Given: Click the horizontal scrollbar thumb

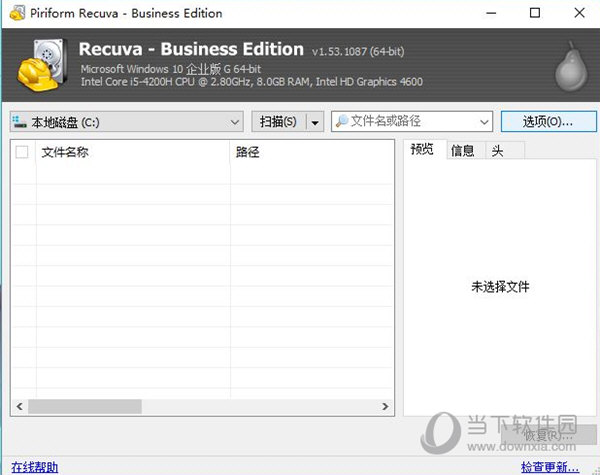Looking at the screenshot, I should click(85, 406).
